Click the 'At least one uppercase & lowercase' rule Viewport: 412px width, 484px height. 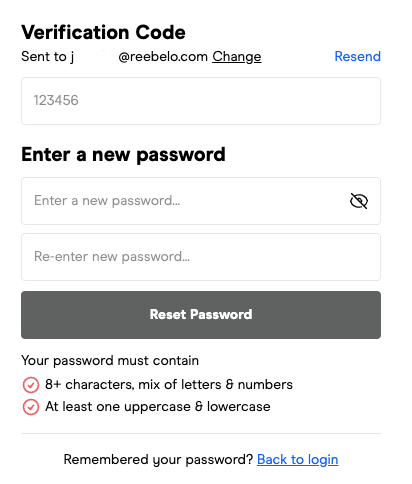click(158, 407)
